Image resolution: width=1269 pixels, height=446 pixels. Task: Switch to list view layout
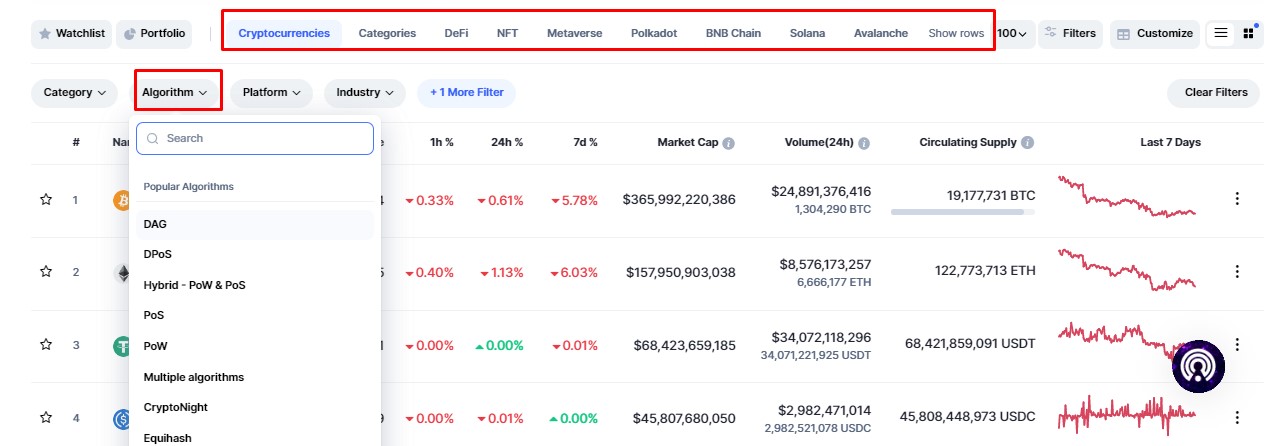pyautogui.click(x=1221, y=34)
